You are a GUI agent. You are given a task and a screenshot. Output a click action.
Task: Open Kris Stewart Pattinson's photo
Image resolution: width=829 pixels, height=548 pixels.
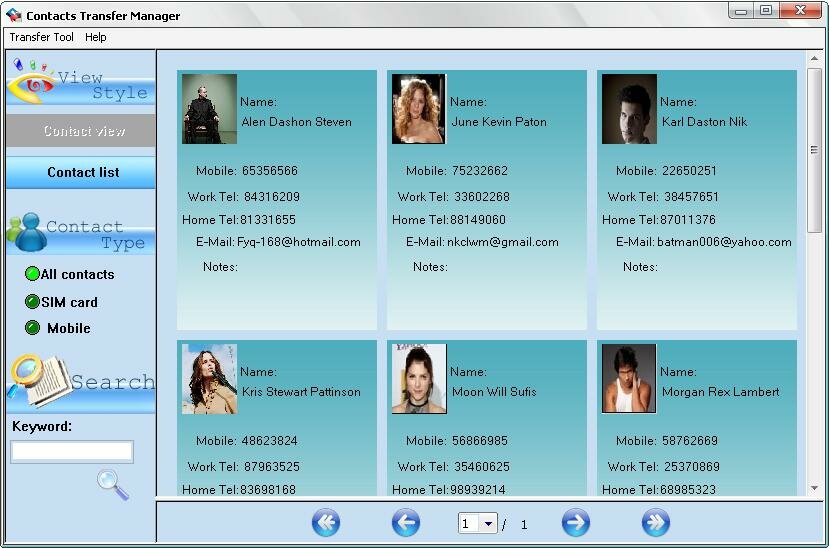click(x=209, y=379)
